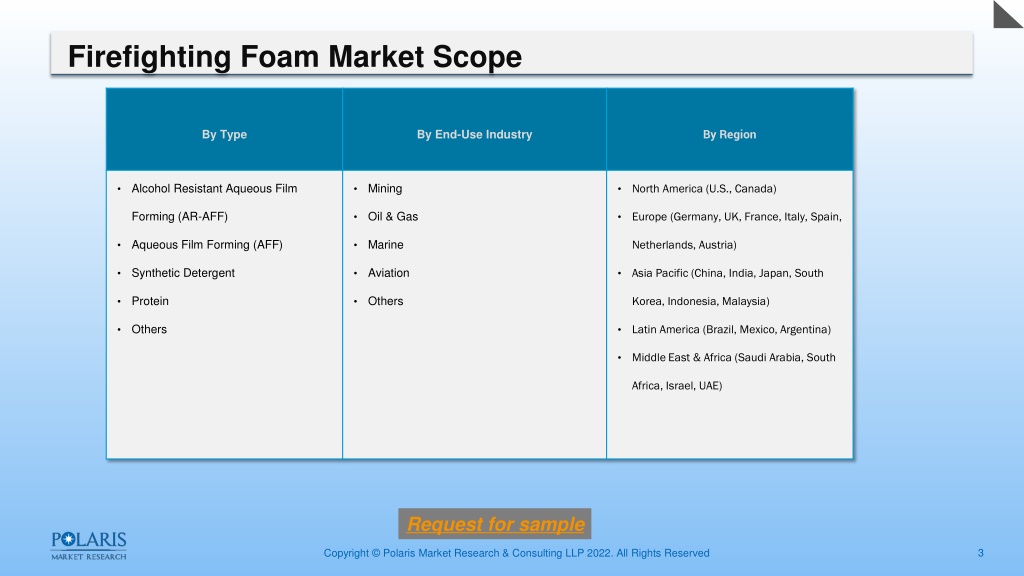Click the Protein type entry
This screenshot has height=576, width=1024.
150,301
